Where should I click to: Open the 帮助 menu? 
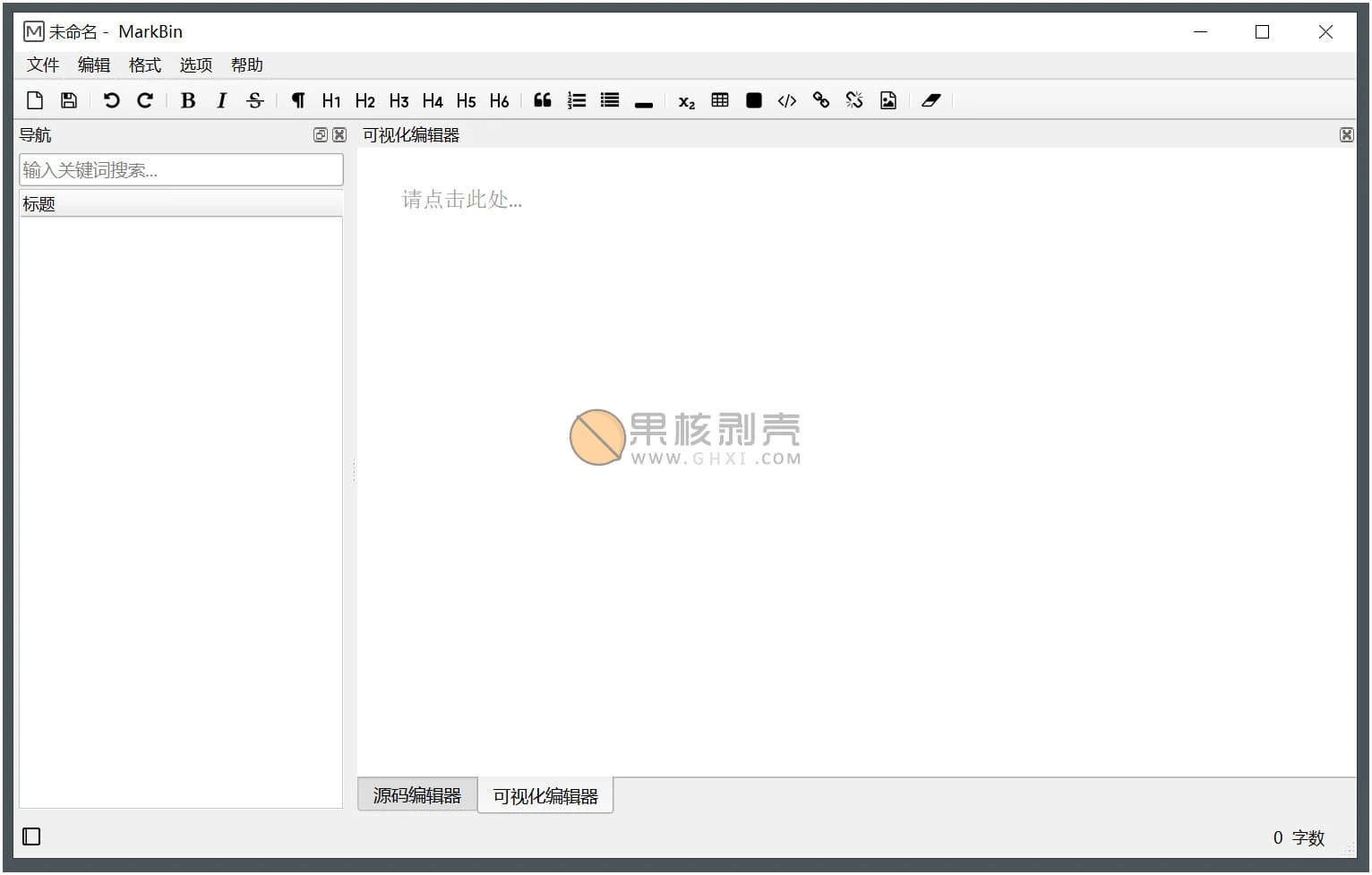[x=247, y=64]
